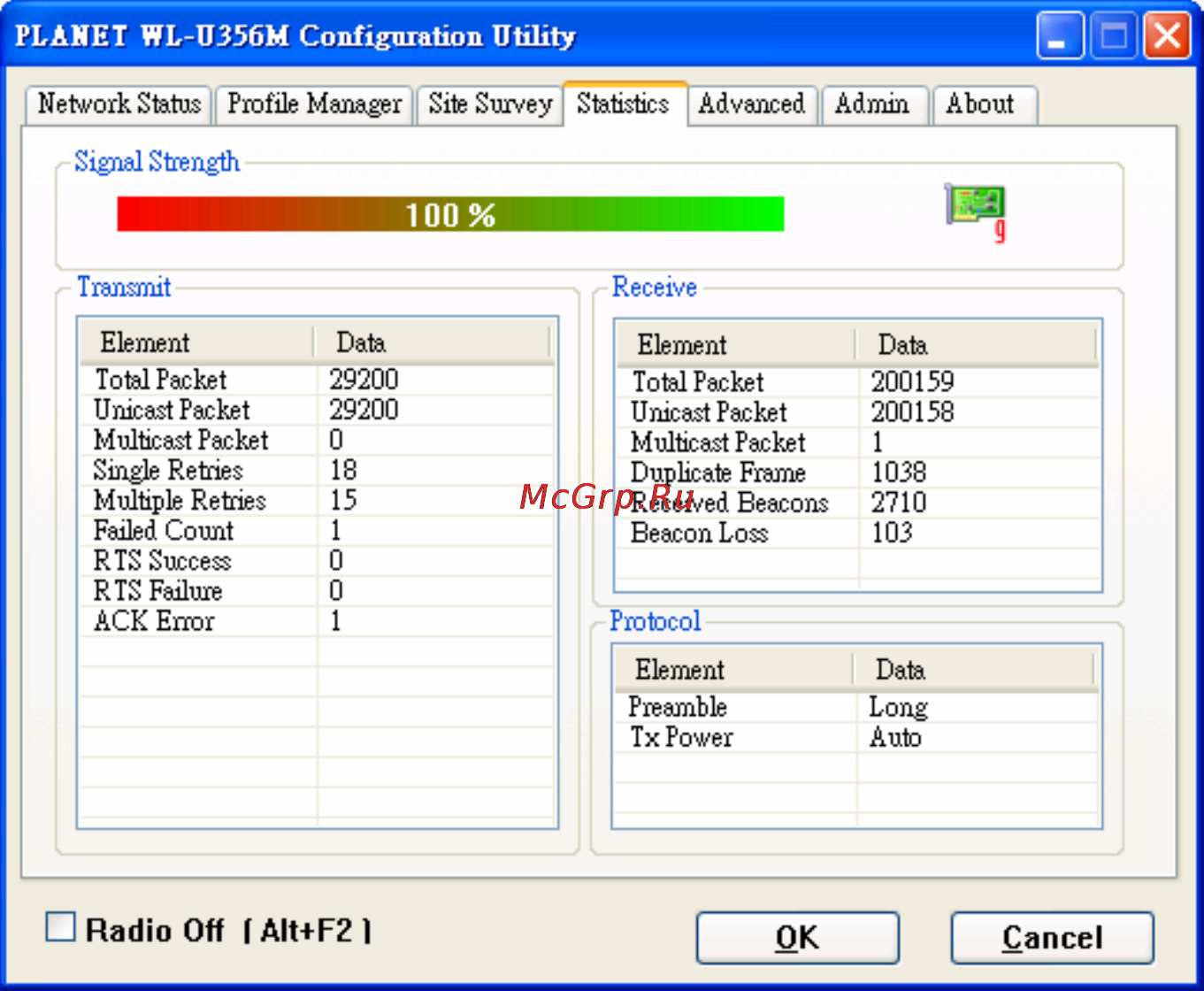Screen dimensions: 1204x991
Task: Select the RTS Failure row
Action: click(x=317, y=590)
